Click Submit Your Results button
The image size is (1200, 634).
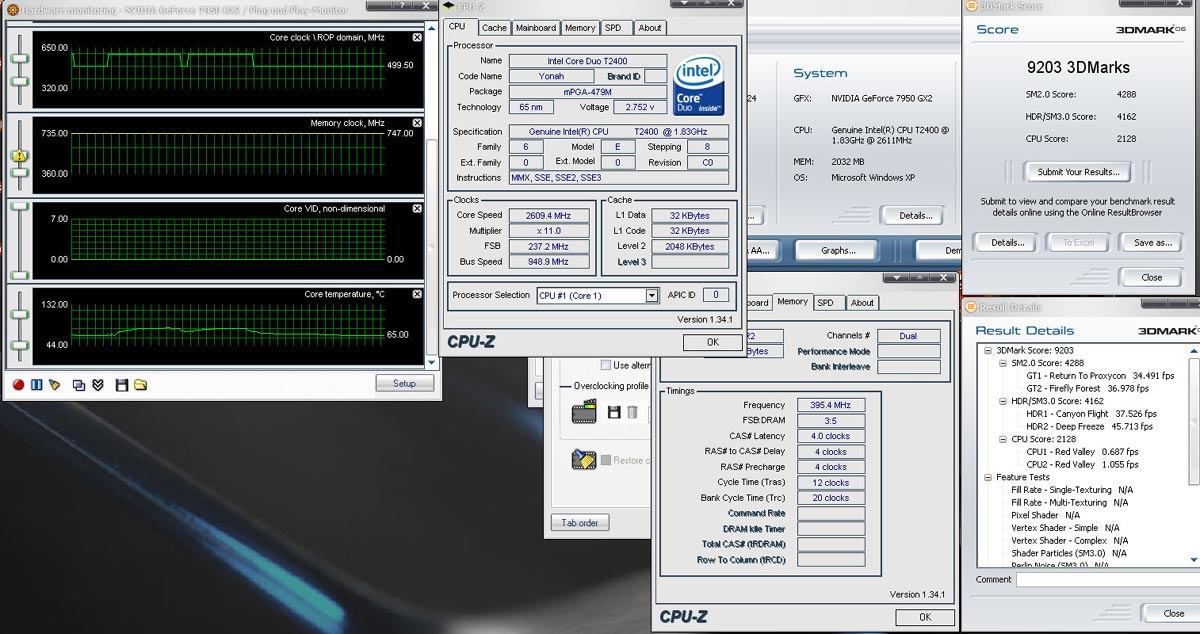(1078, 172)
